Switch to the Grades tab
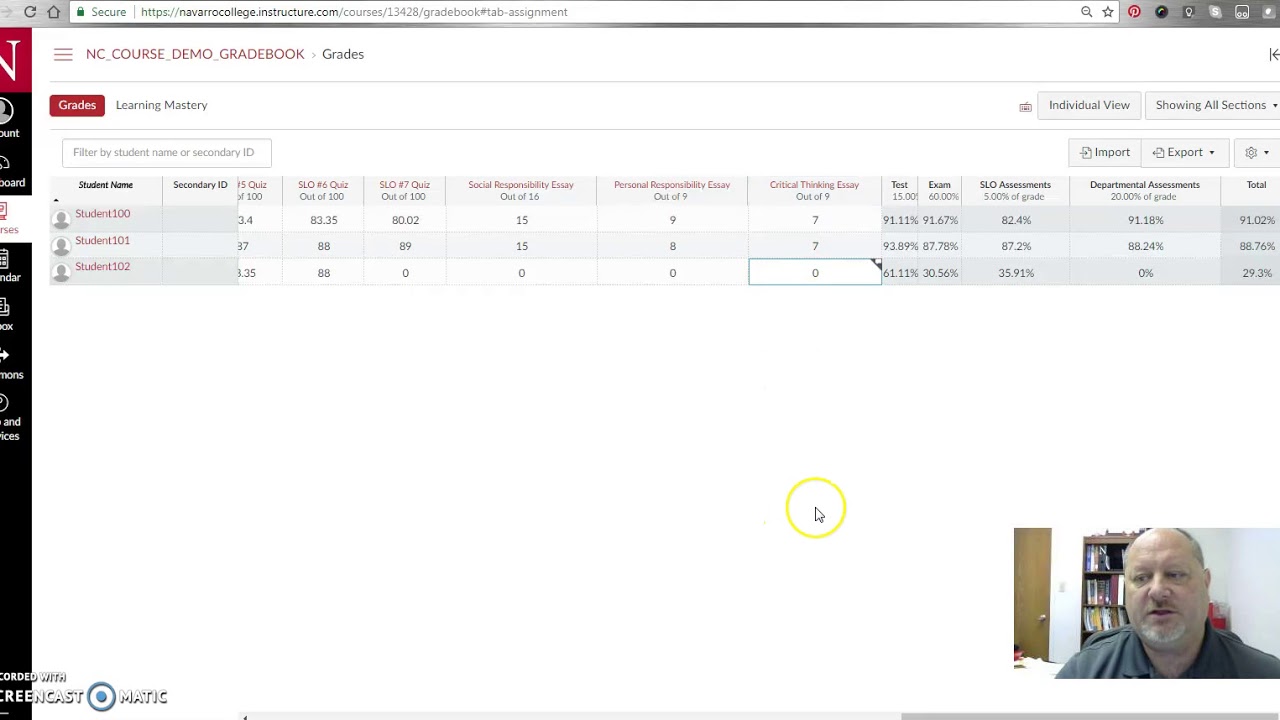 coord(77,105)
